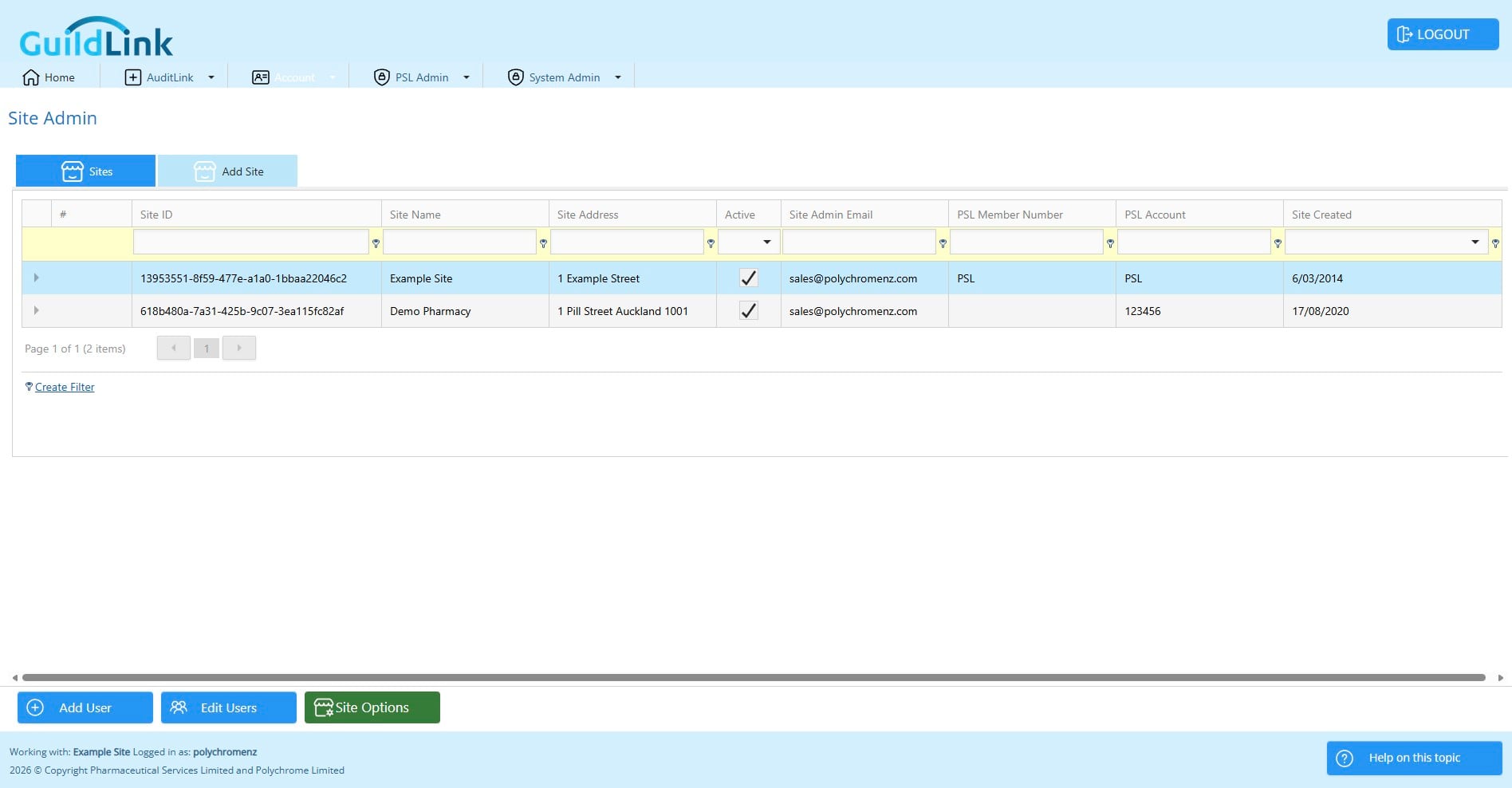Screen dimensions: 1512x788
Task: Click the scroll right arrow
Action: pyautogui.click(x=1500, y=678)
